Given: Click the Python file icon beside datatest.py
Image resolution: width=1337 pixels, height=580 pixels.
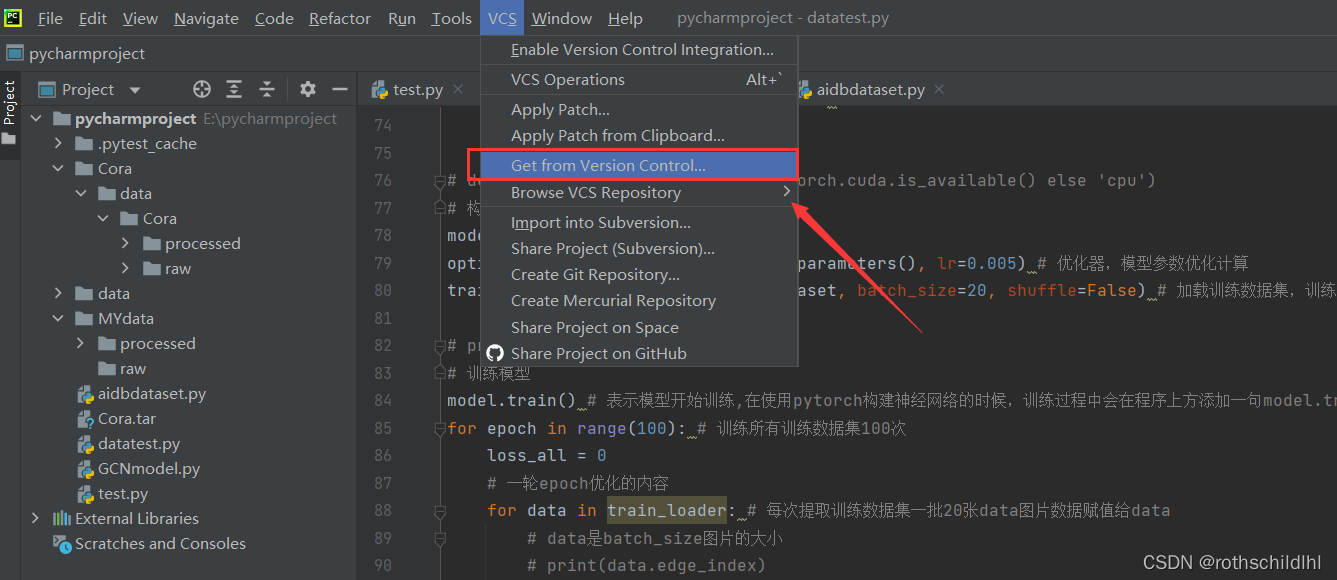Looking at the screenshot, I should [86, 443].
